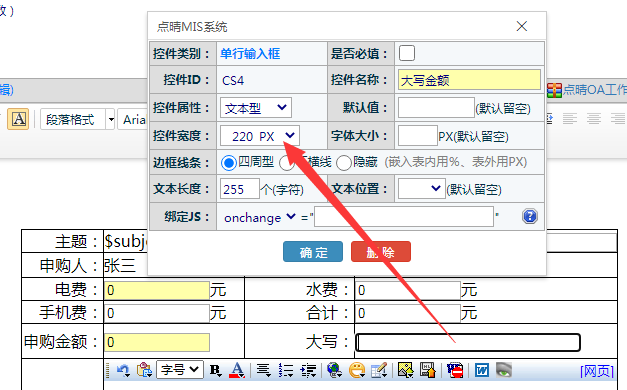Select the 四周型 border radio button
Viewport: 627px width, 390px height.
point(228,163)
